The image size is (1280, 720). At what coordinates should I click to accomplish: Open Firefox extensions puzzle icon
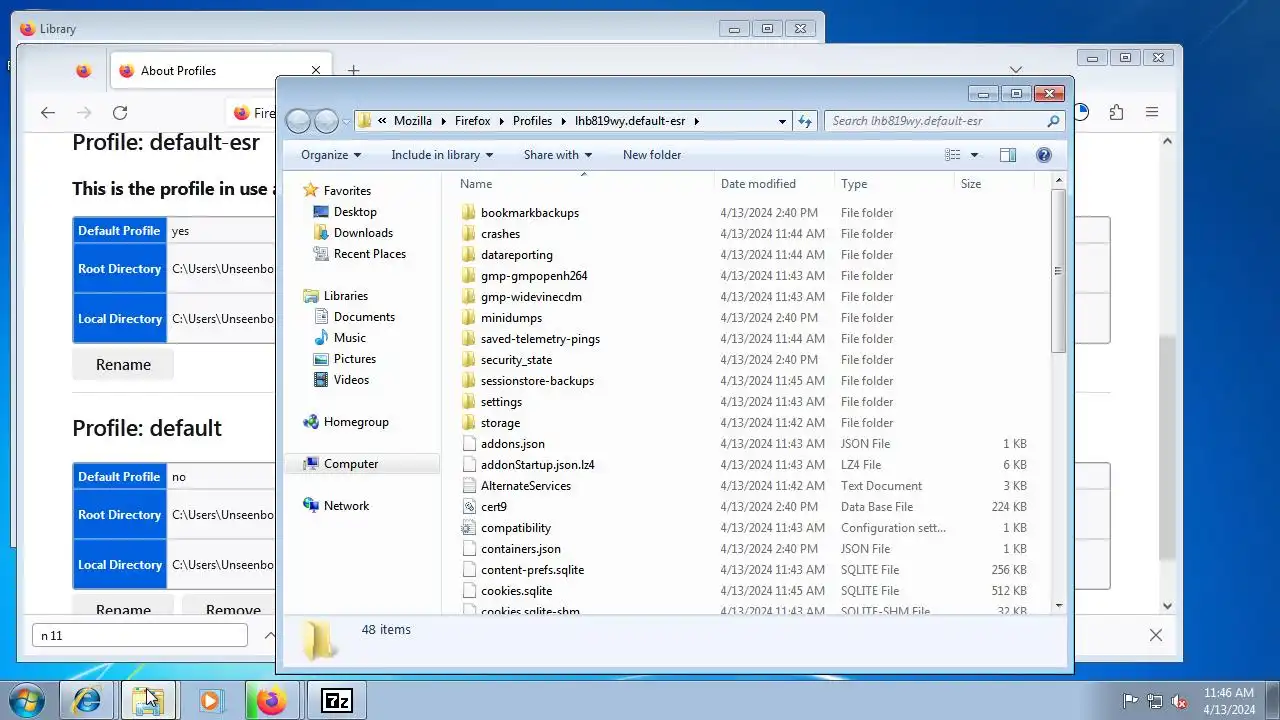(x=1116, y=113)
